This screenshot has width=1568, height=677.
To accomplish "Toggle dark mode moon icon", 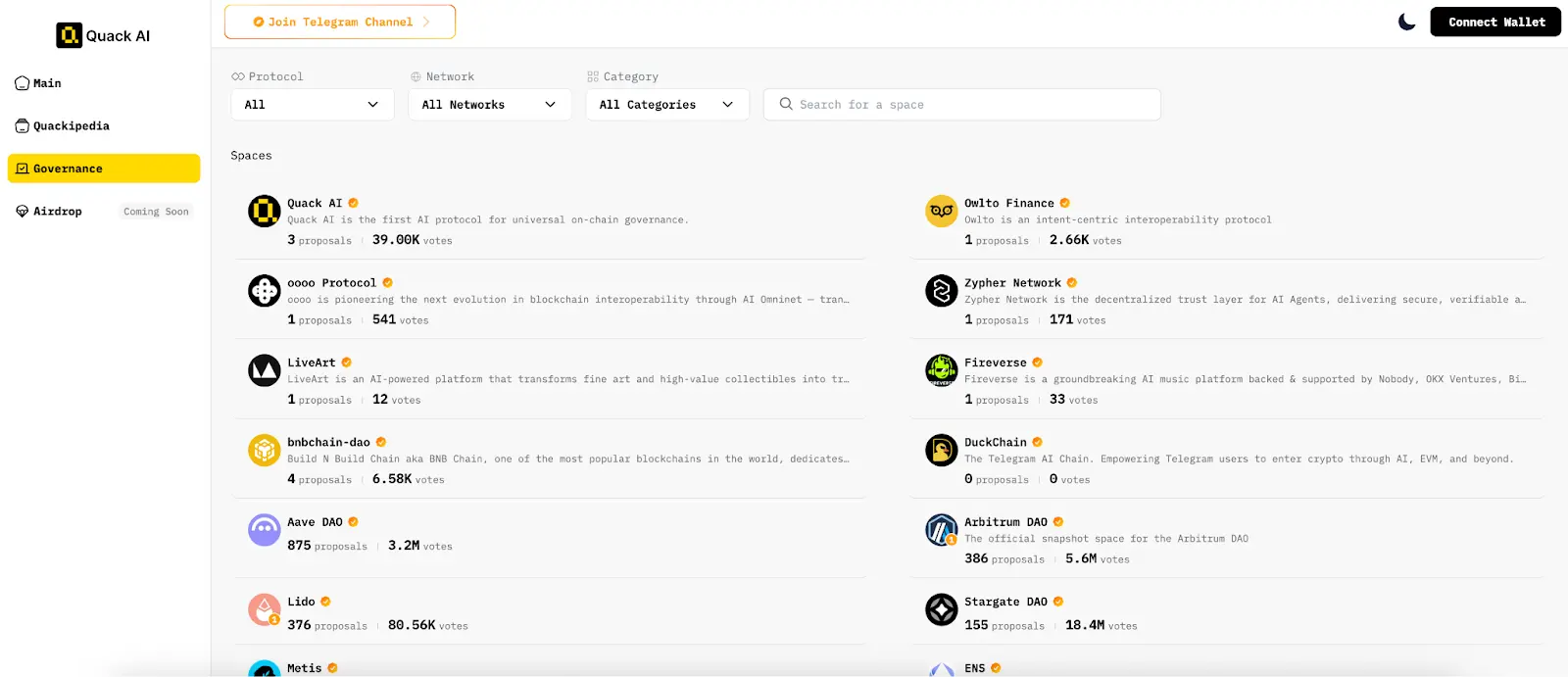I will coord(1406,22).
